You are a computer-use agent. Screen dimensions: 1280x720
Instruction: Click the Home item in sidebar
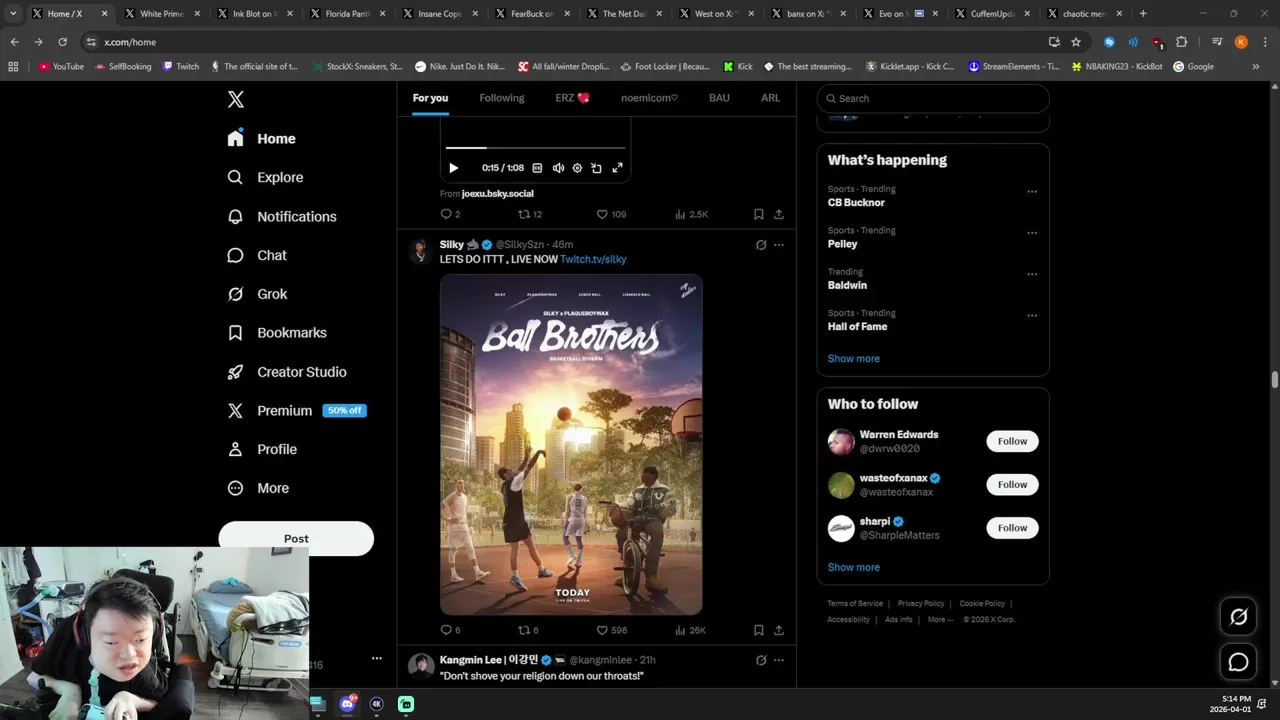(x=262, y=139)
